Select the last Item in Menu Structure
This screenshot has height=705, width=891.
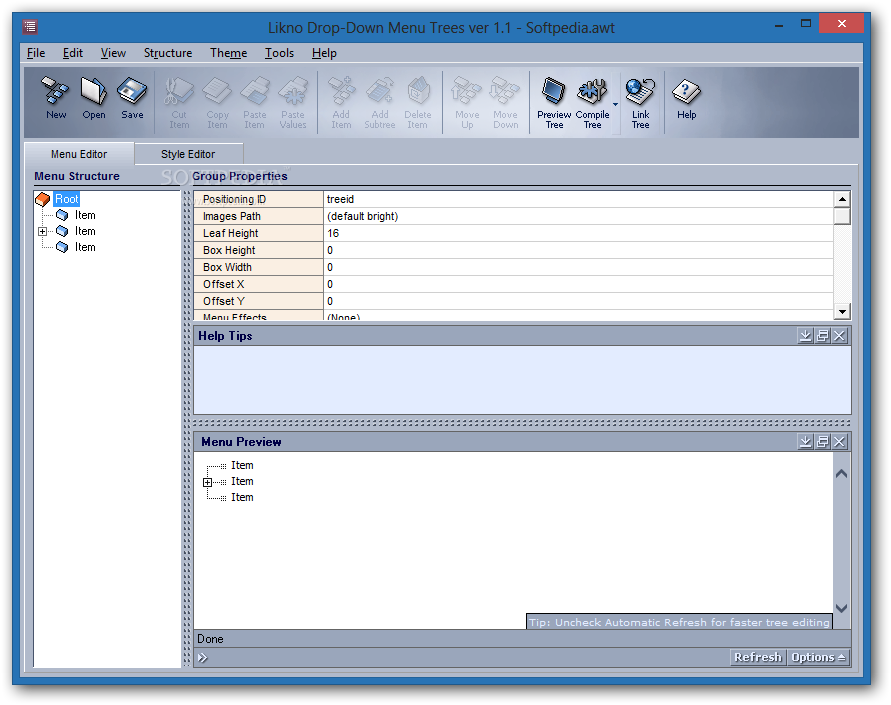[85, 247]
